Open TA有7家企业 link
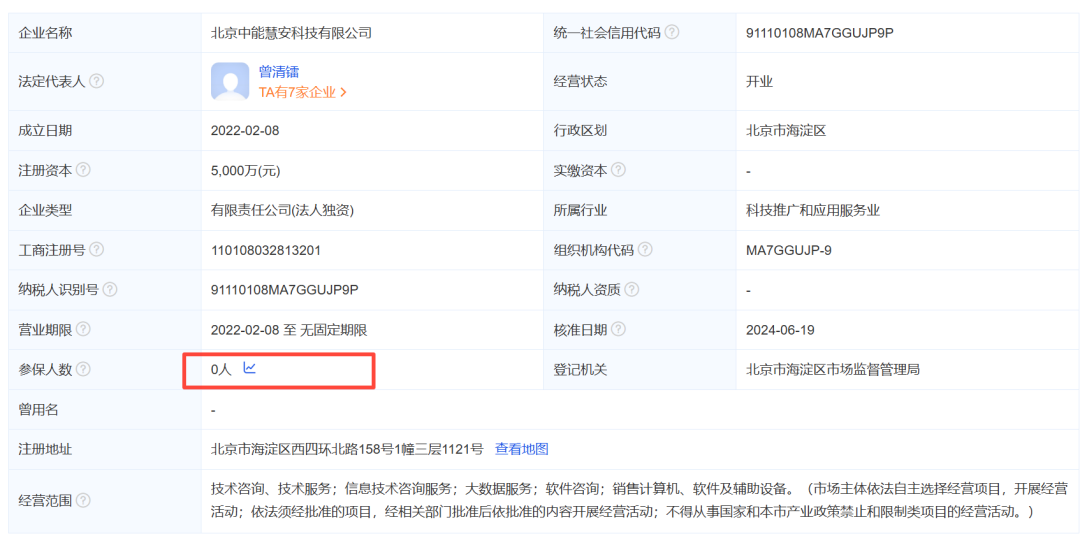The width and height of the screenshot is (1080, 550). click(x=302, y=92)
